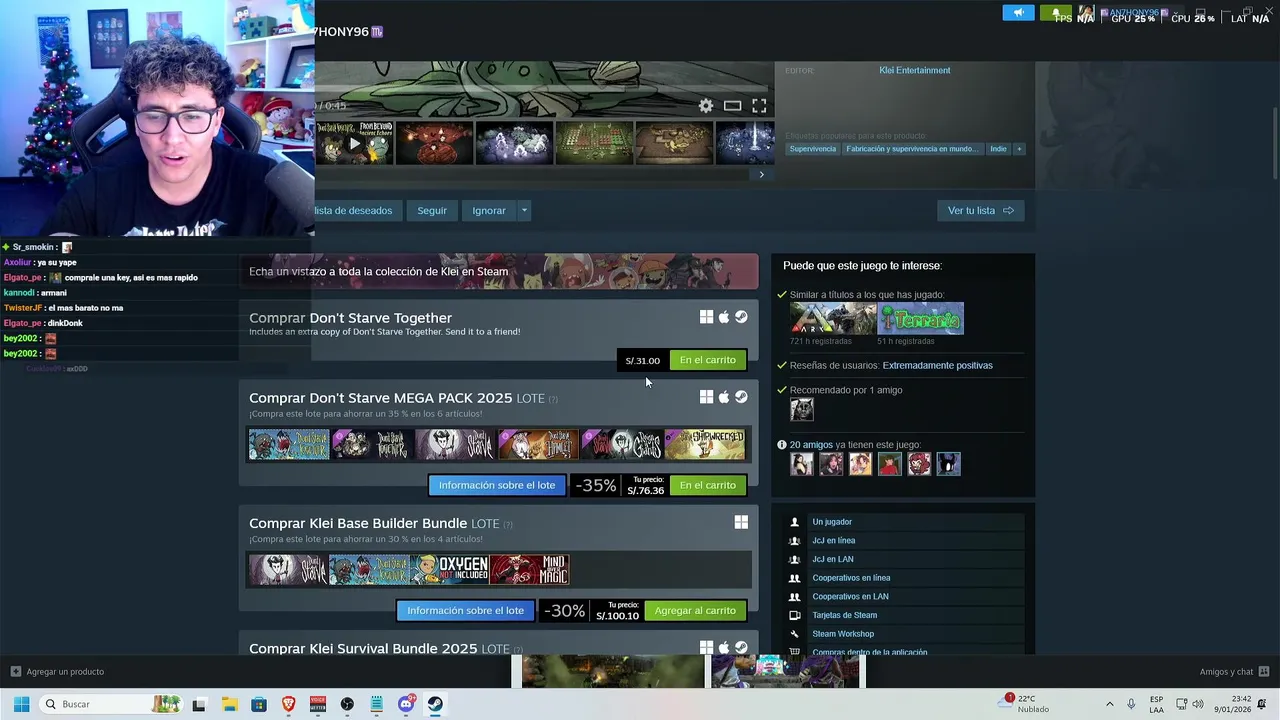1280x720 pixels.
Task: Click Apple icon on Don't Starve Together
Action: coord(724,317)
